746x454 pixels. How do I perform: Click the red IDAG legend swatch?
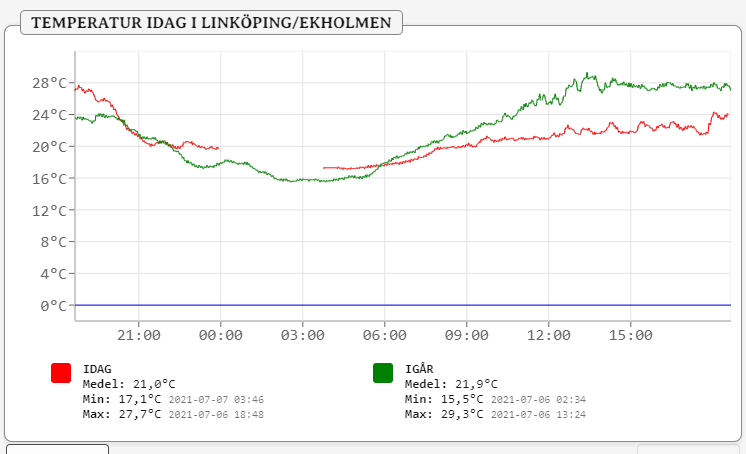[61, 372]
